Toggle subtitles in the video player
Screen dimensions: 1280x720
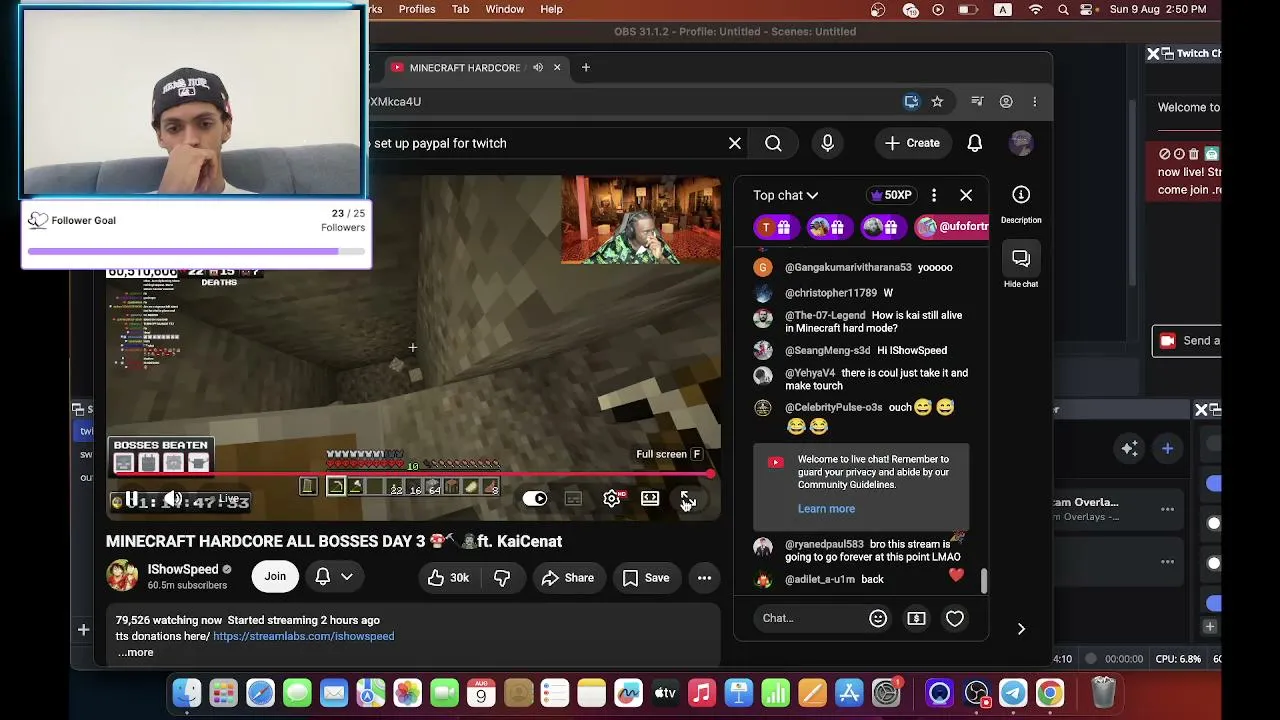(x=573, y=498)
